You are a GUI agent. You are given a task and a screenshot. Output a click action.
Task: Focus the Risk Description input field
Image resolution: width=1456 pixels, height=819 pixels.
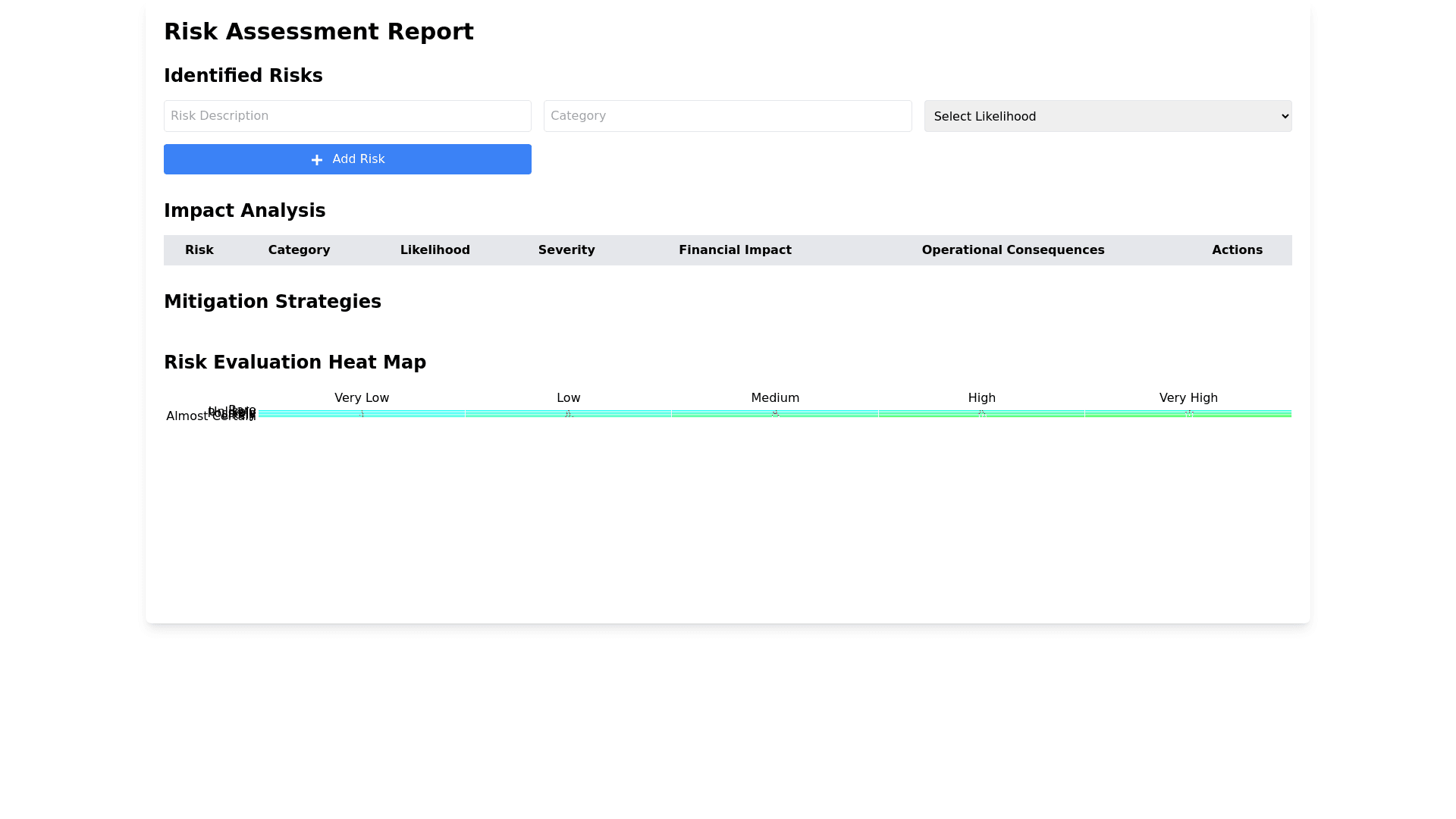(347, 116)
